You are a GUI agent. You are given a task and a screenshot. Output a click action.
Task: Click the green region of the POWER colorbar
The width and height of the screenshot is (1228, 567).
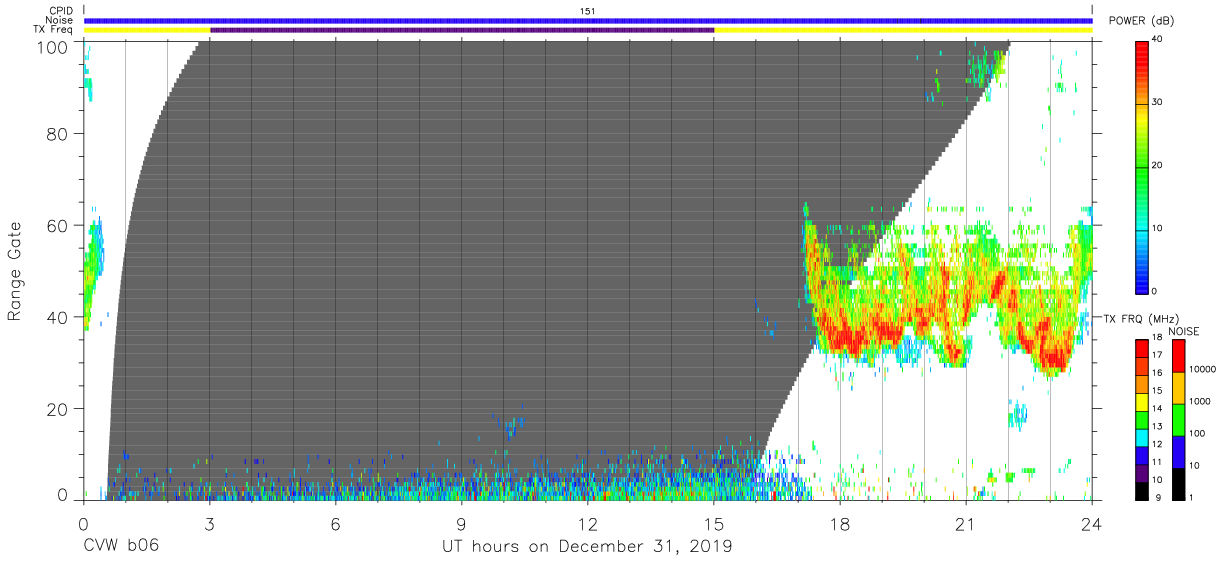point(1142,165)
